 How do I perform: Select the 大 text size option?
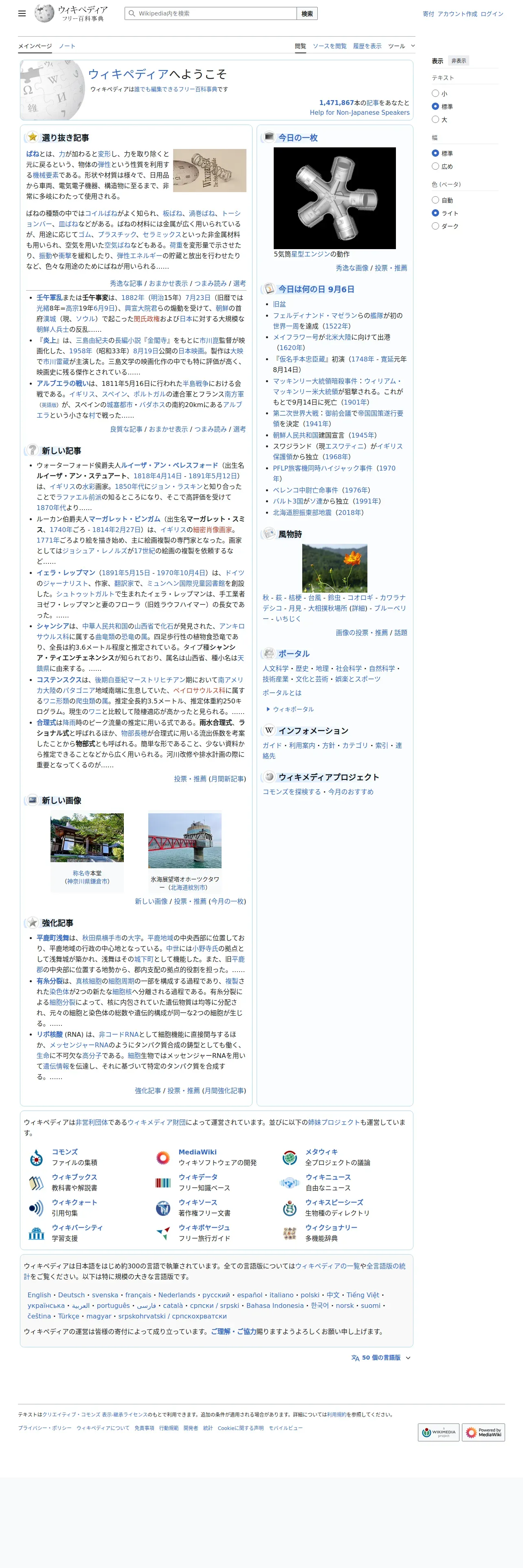435,119
